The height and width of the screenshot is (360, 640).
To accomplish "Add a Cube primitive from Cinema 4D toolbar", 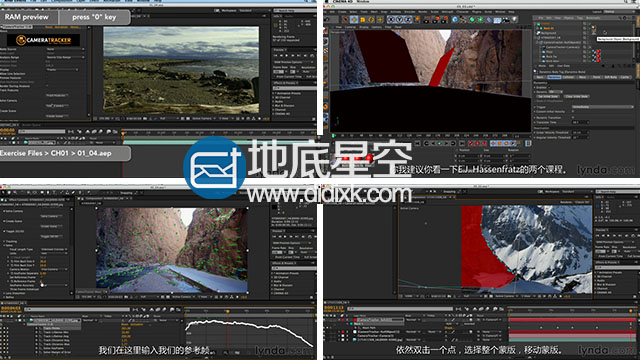I will [454, 19].
